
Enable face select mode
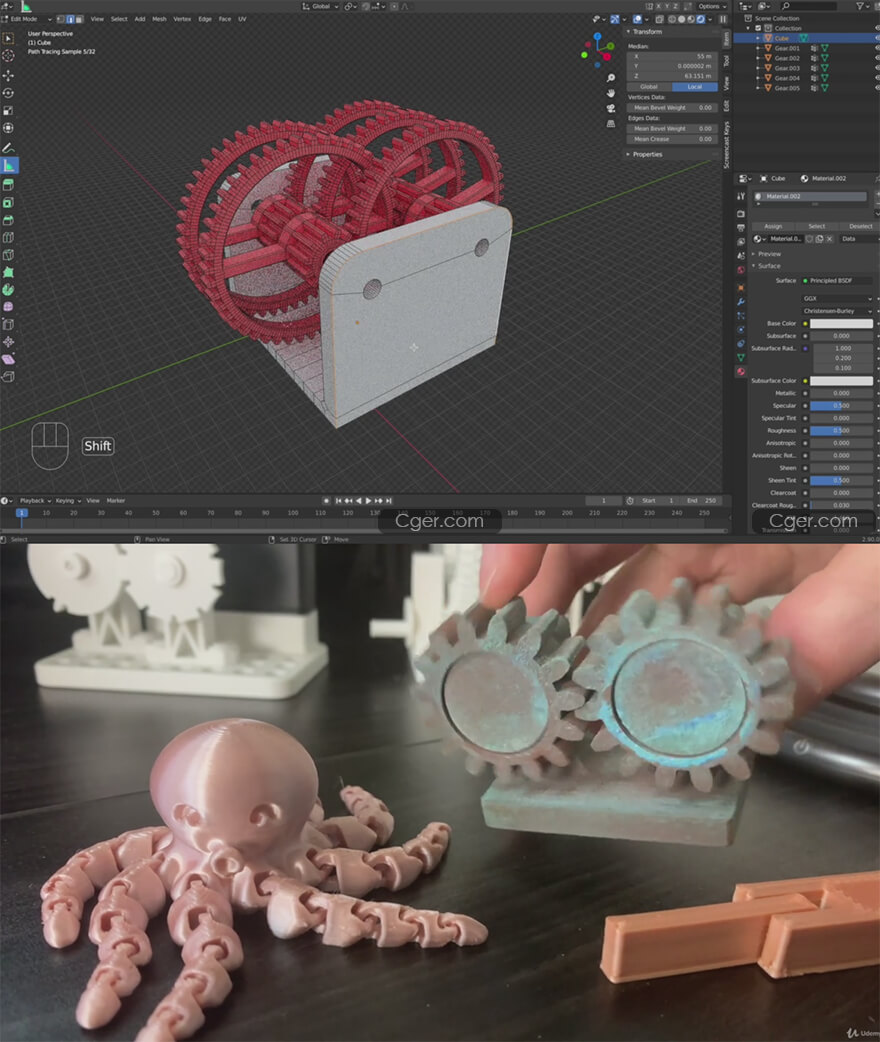(79, 19)
